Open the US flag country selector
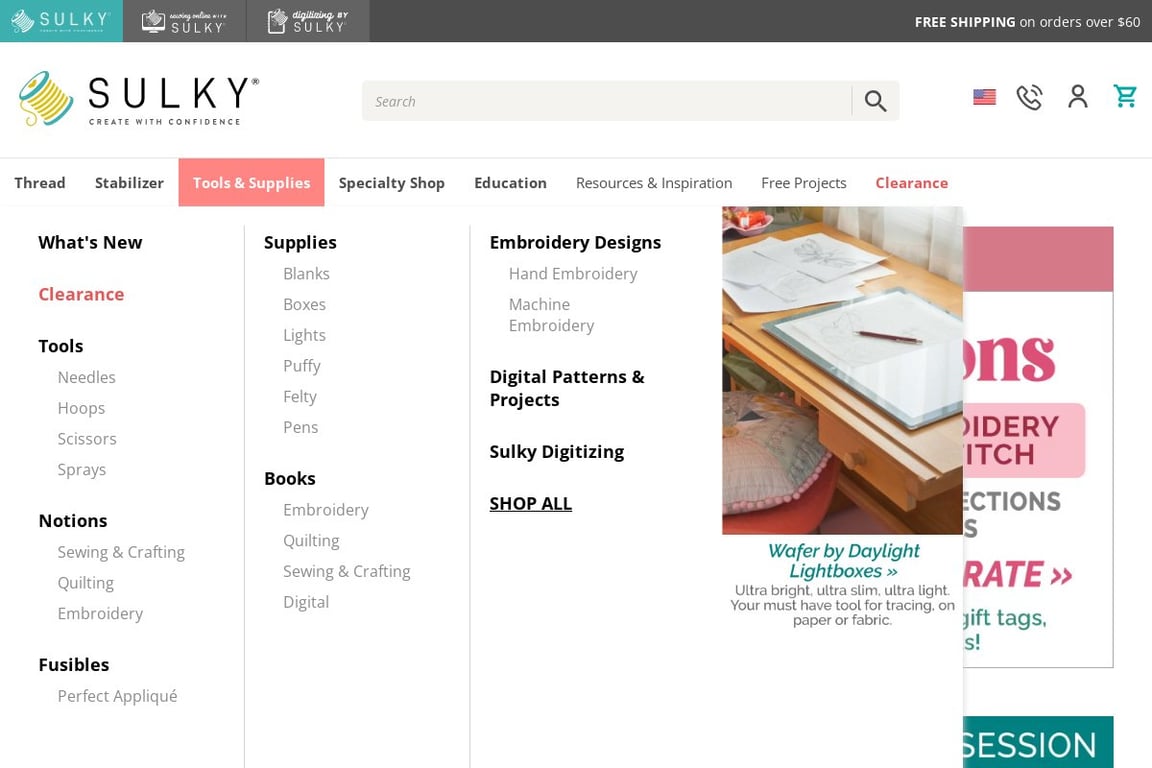Viewport: 1152px width, 768px height. point(984,97)
